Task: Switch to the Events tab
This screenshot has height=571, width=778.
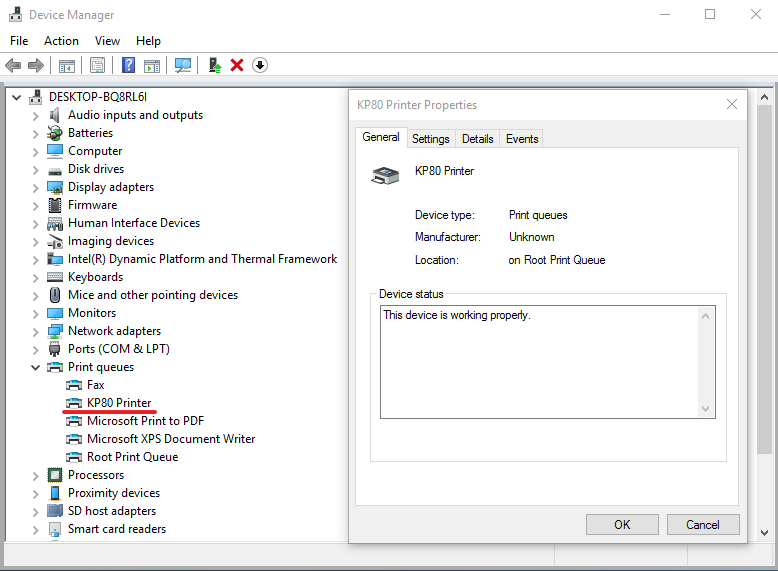Action: 521,139
